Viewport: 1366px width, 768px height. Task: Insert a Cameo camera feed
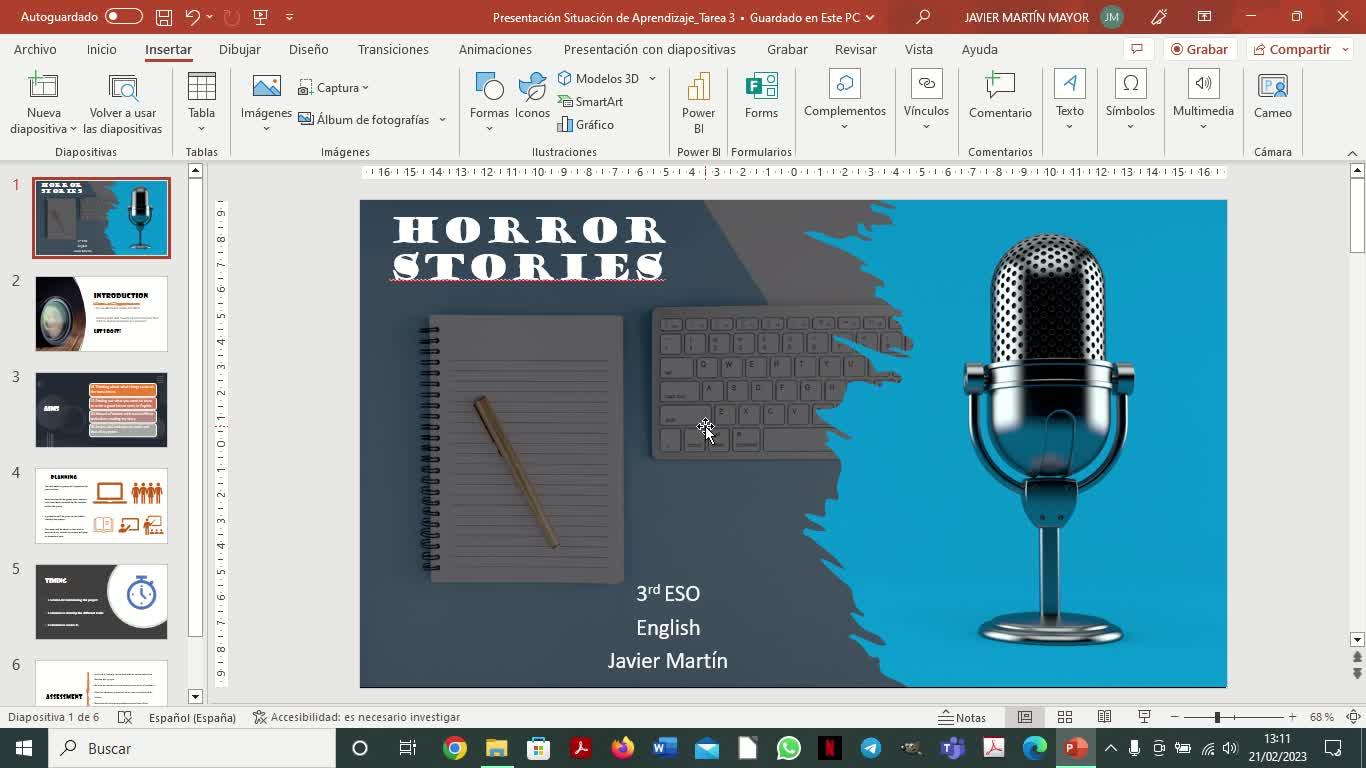pyautogui.click(x=1272, y=95)
